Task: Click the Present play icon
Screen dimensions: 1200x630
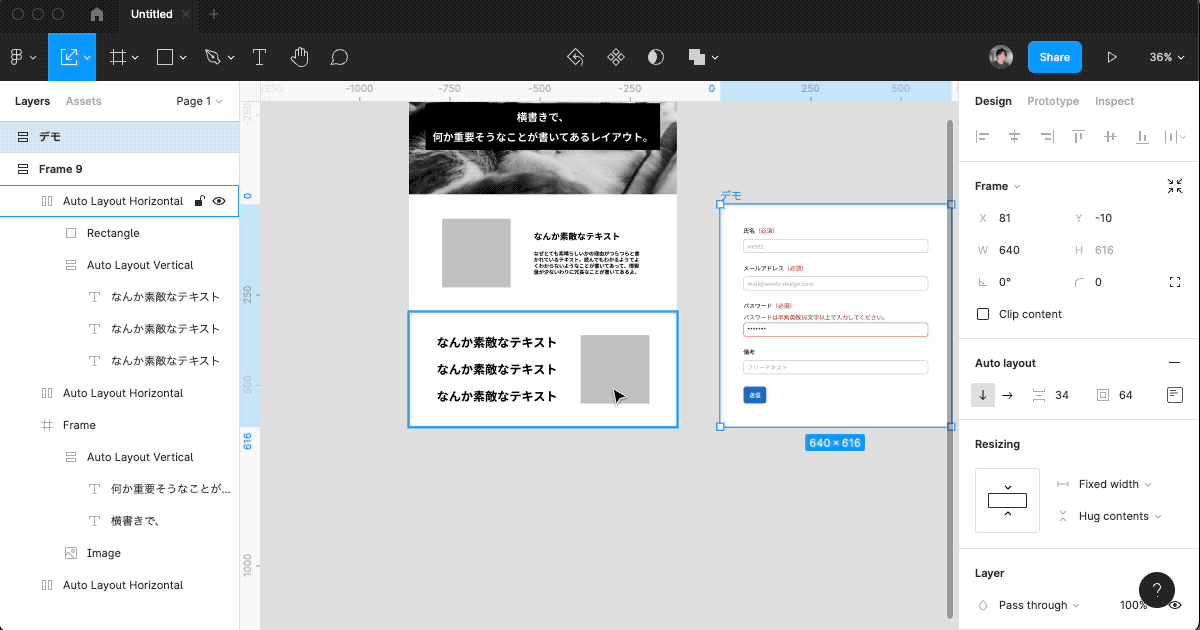Action: tap(1111, 57)
